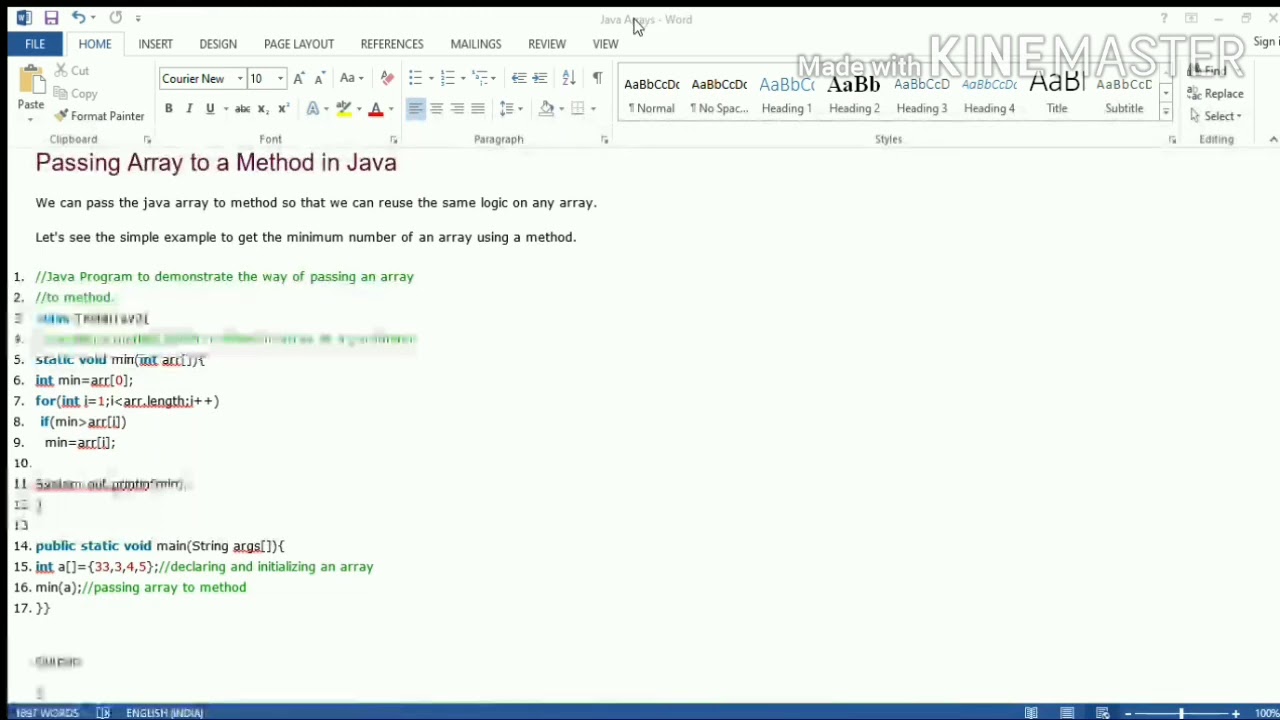
Task: Click the Numbering list icon
Action: (447, 78)
